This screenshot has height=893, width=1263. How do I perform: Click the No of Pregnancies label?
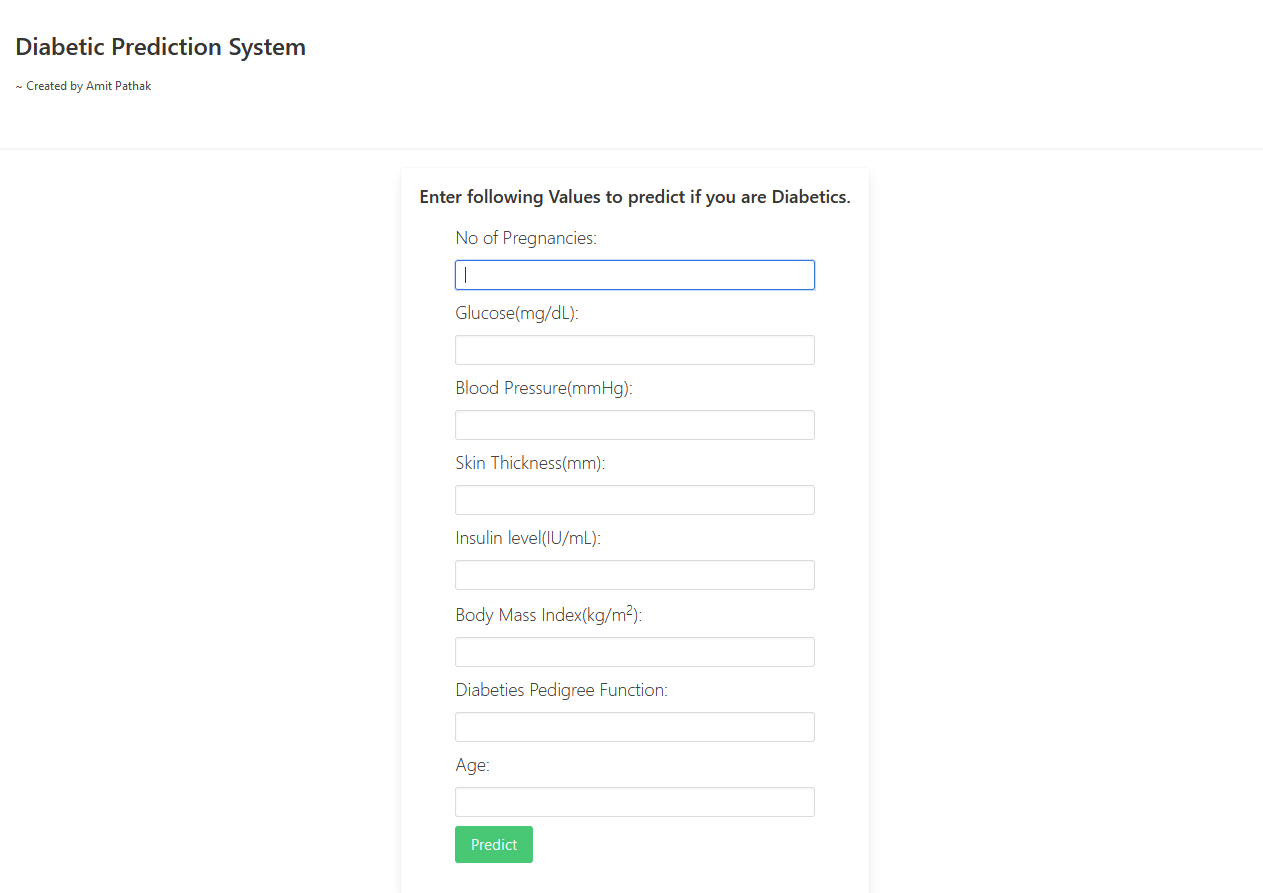point(525,237)
